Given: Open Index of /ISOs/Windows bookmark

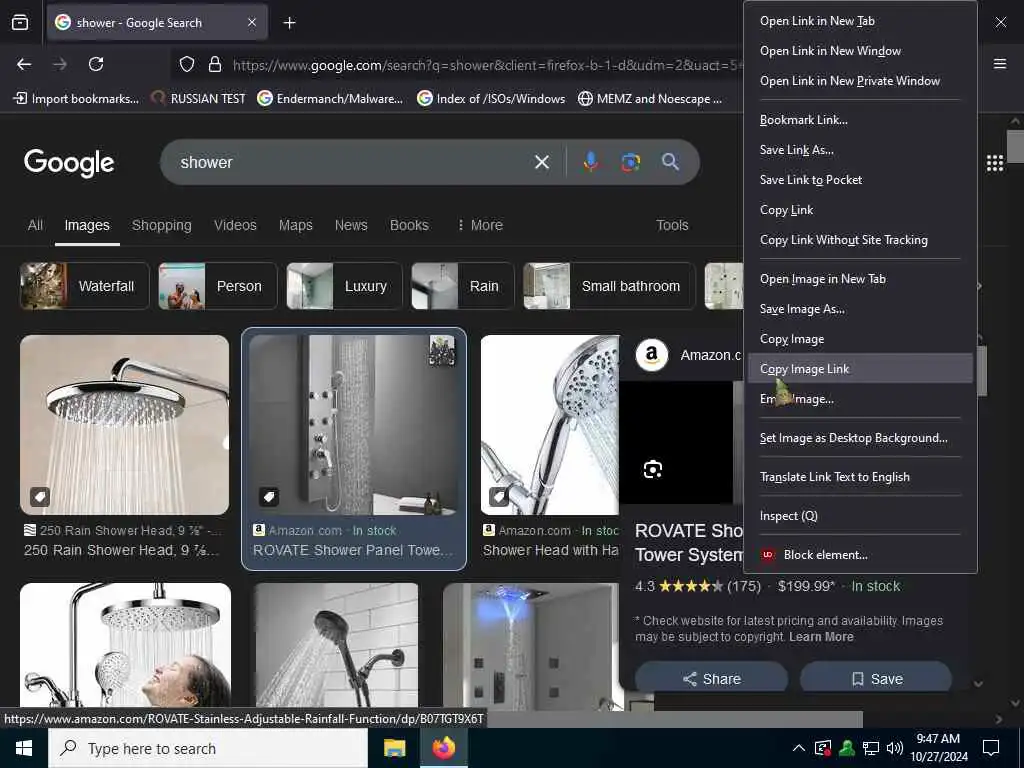Looking at the screenshot, I should tap(491, 99).
